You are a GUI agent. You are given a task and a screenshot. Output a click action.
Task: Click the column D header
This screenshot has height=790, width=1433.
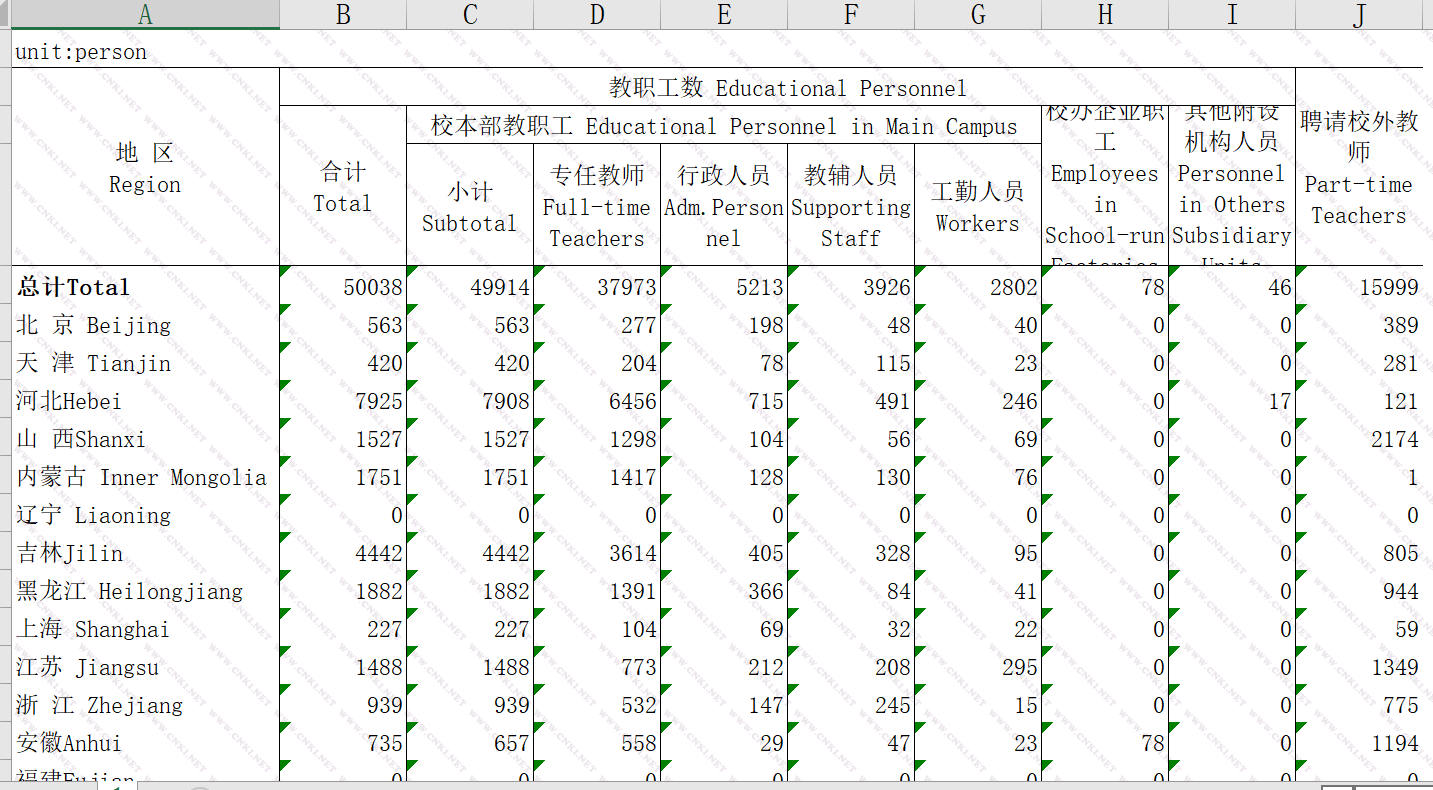point(597,14)
